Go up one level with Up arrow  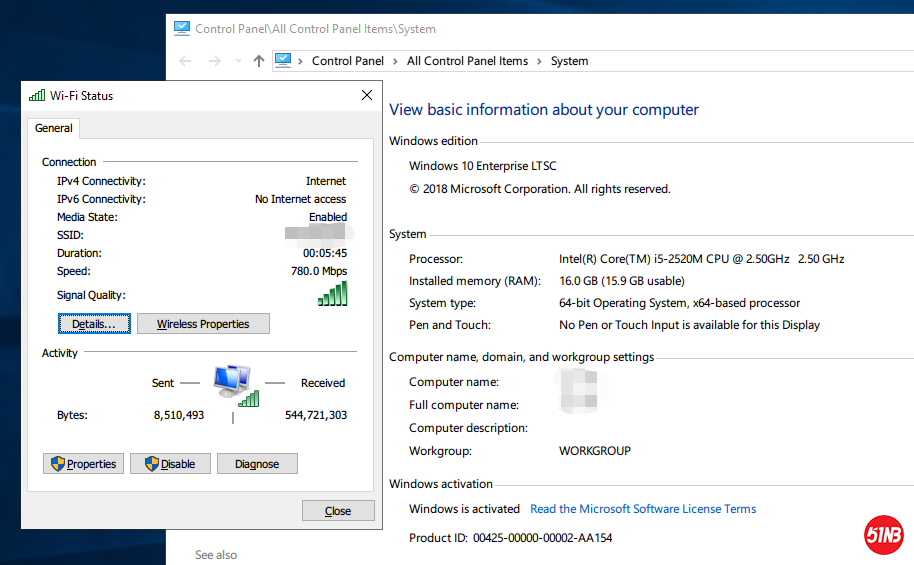(259, 61)
